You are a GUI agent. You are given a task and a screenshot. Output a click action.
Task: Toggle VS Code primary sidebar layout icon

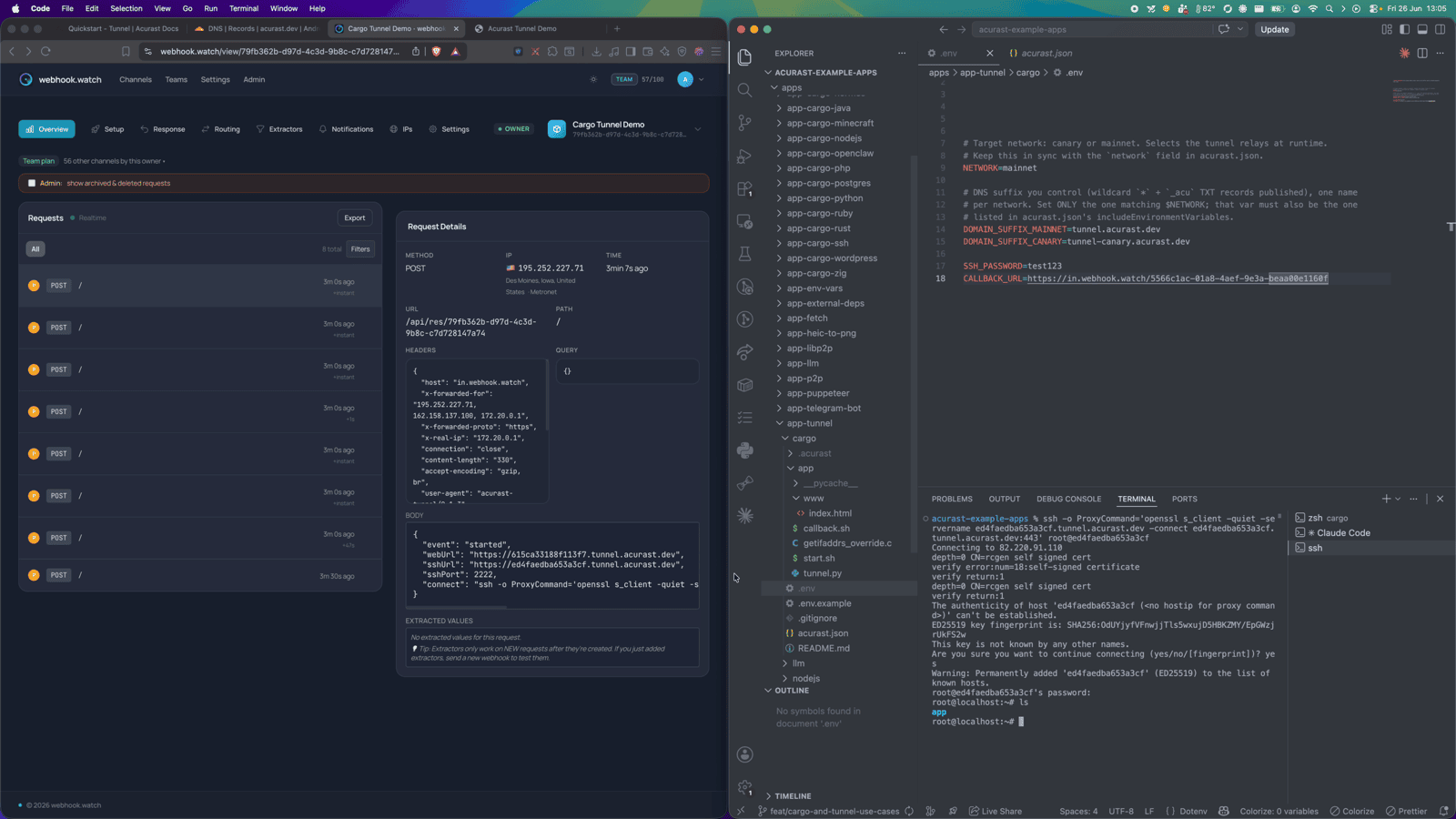tap(1404, 29)
